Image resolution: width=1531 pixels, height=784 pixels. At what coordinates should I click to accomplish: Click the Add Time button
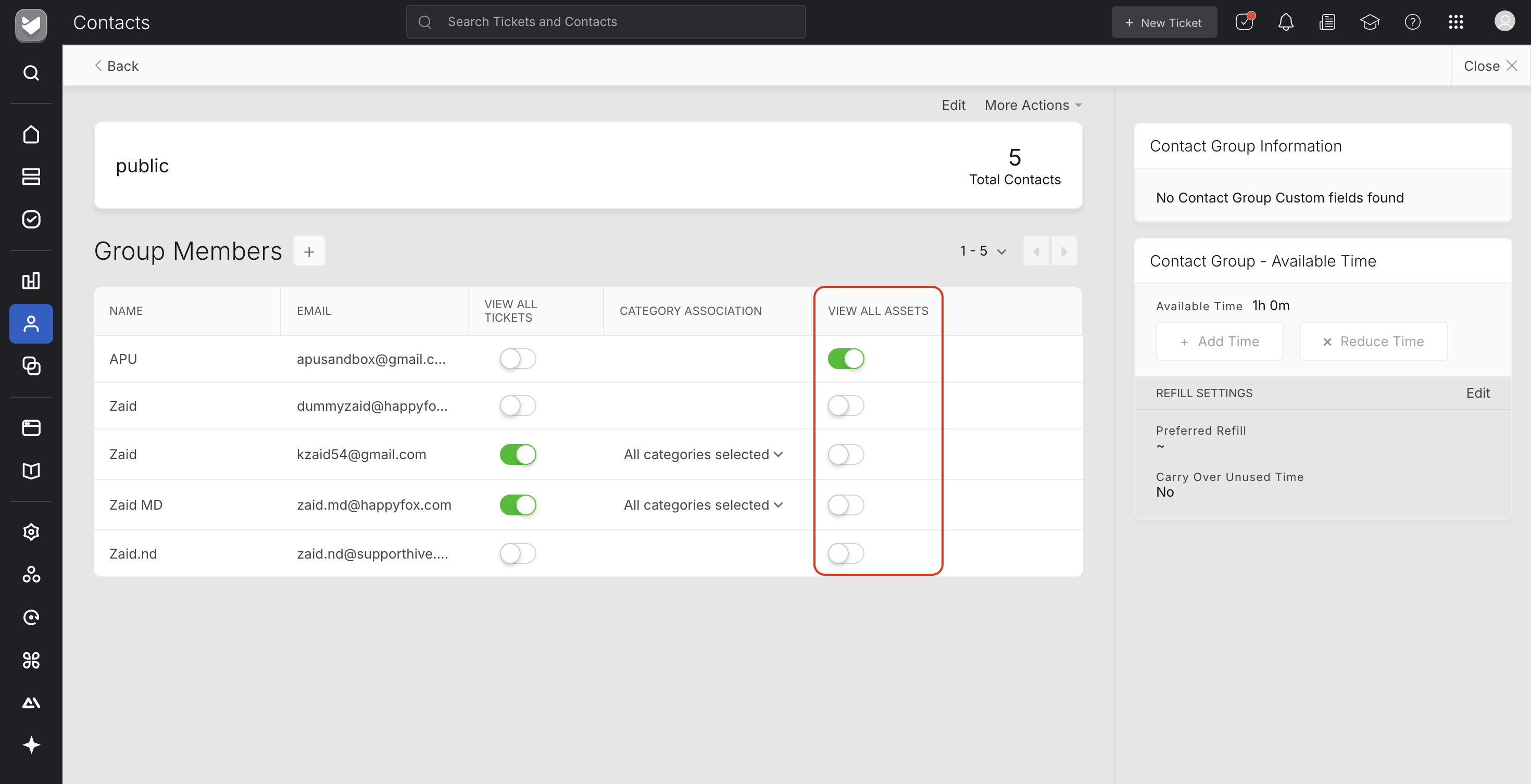click(1219, 342)
